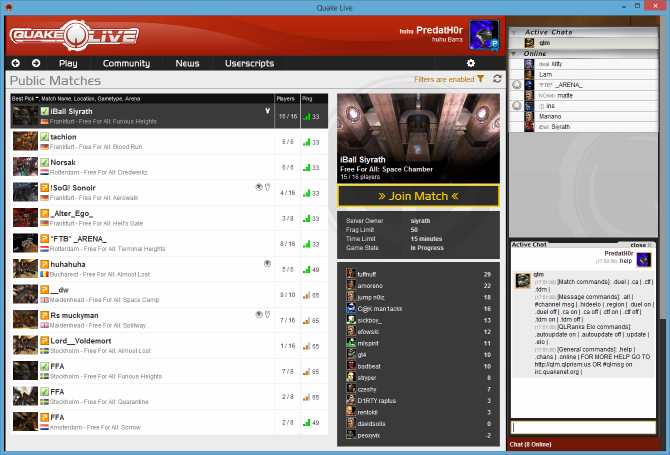670x455 pixels.
Task: Open the Userscripts menu
Action: tap(250, 63)
